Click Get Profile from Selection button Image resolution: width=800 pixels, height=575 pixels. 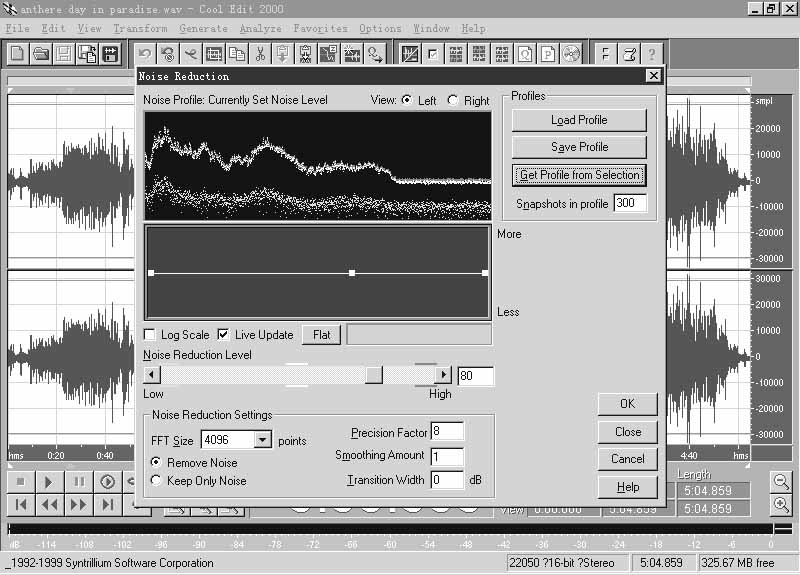pos(579,175)
